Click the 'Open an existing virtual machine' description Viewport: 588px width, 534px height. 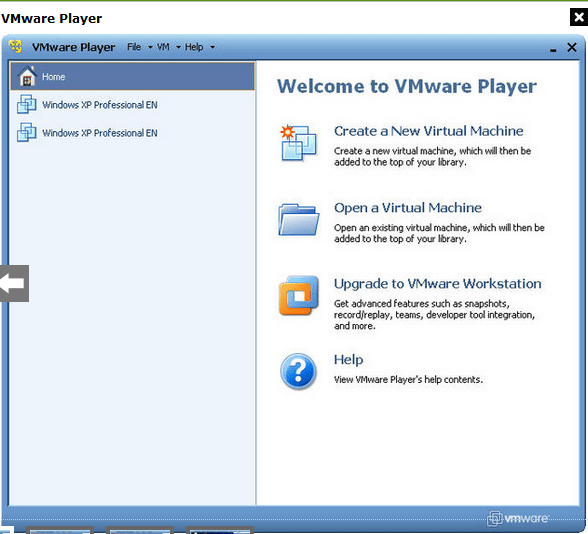(439, 233)
